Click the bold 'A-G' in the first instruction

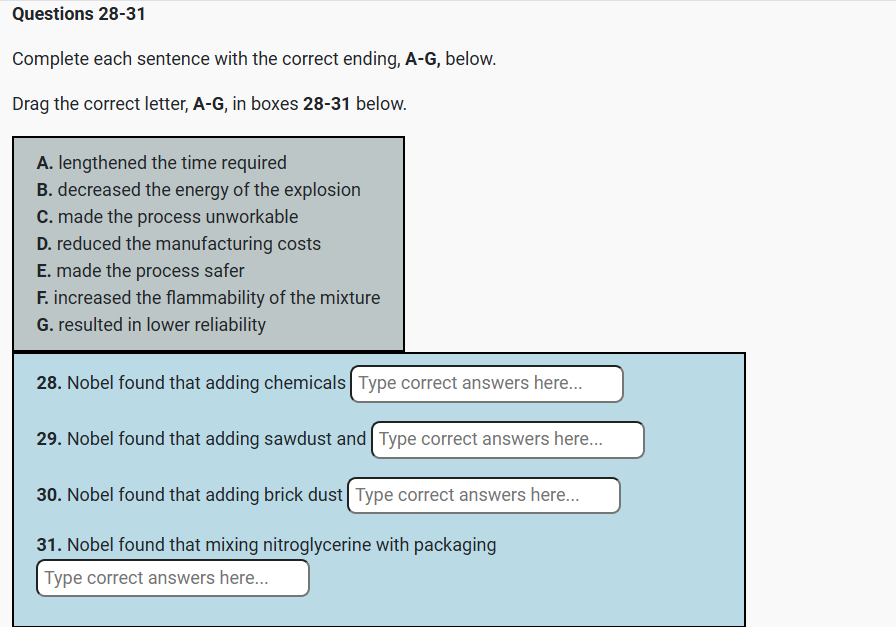(422, 59)
